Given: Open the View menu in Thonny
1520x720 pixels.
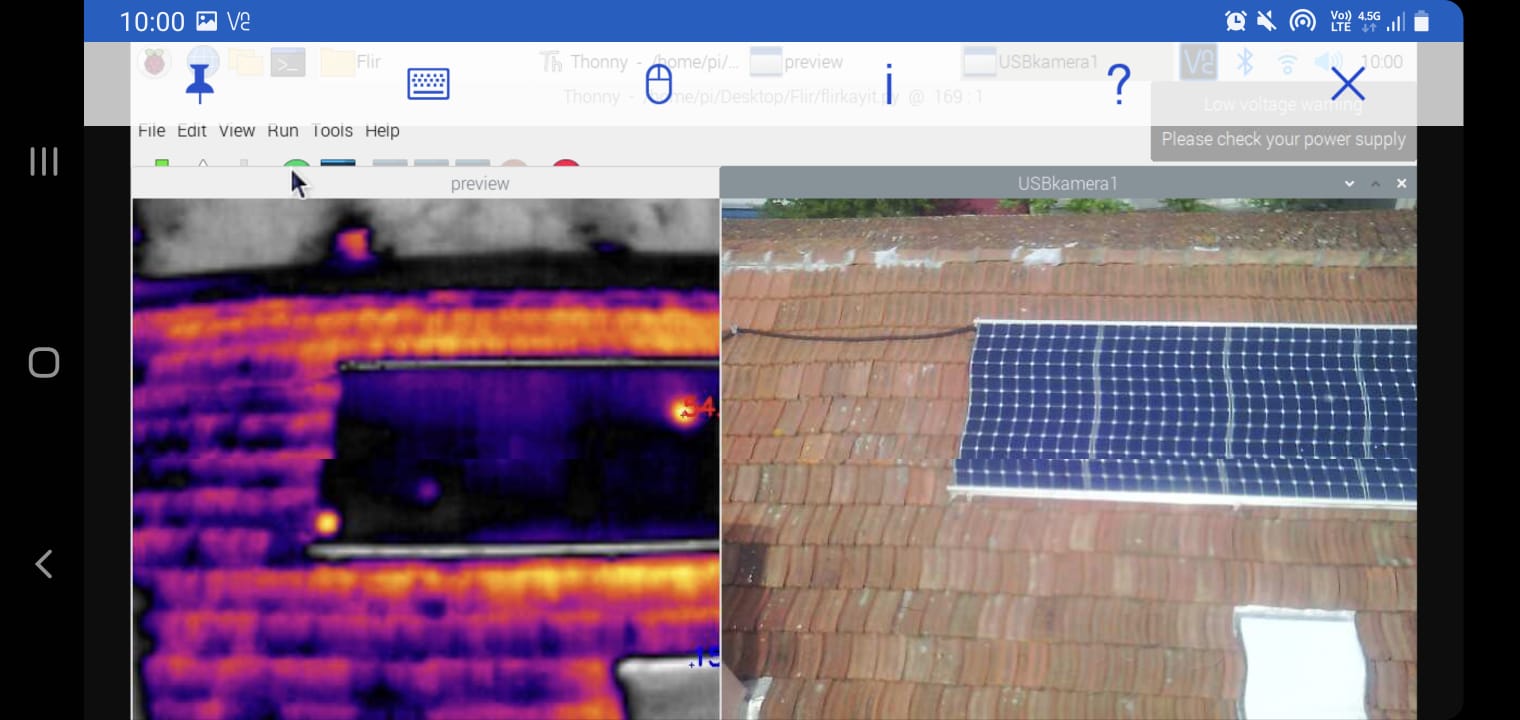Looking at the screenshot, I should 237,131.
